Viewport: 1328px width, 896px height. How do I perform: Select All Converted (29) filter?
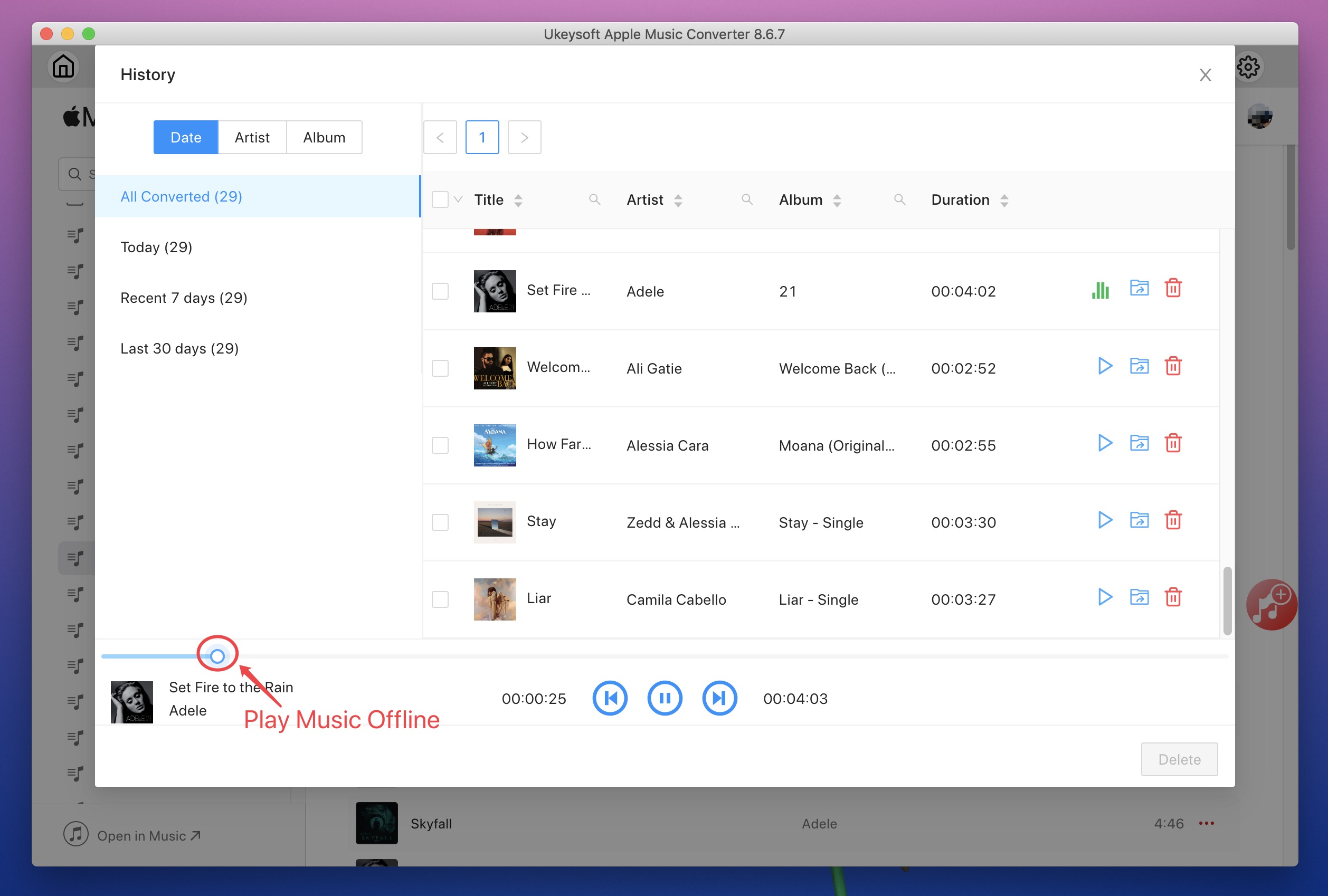pyautogui.click(x=258, y=197)
